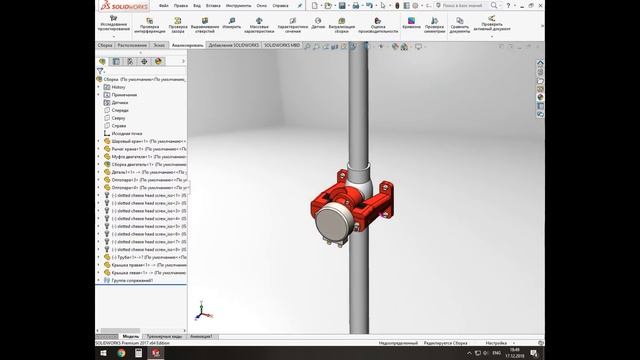
Task: Open the Трехмерные виды bottom tab
Action: pos(164,336)
